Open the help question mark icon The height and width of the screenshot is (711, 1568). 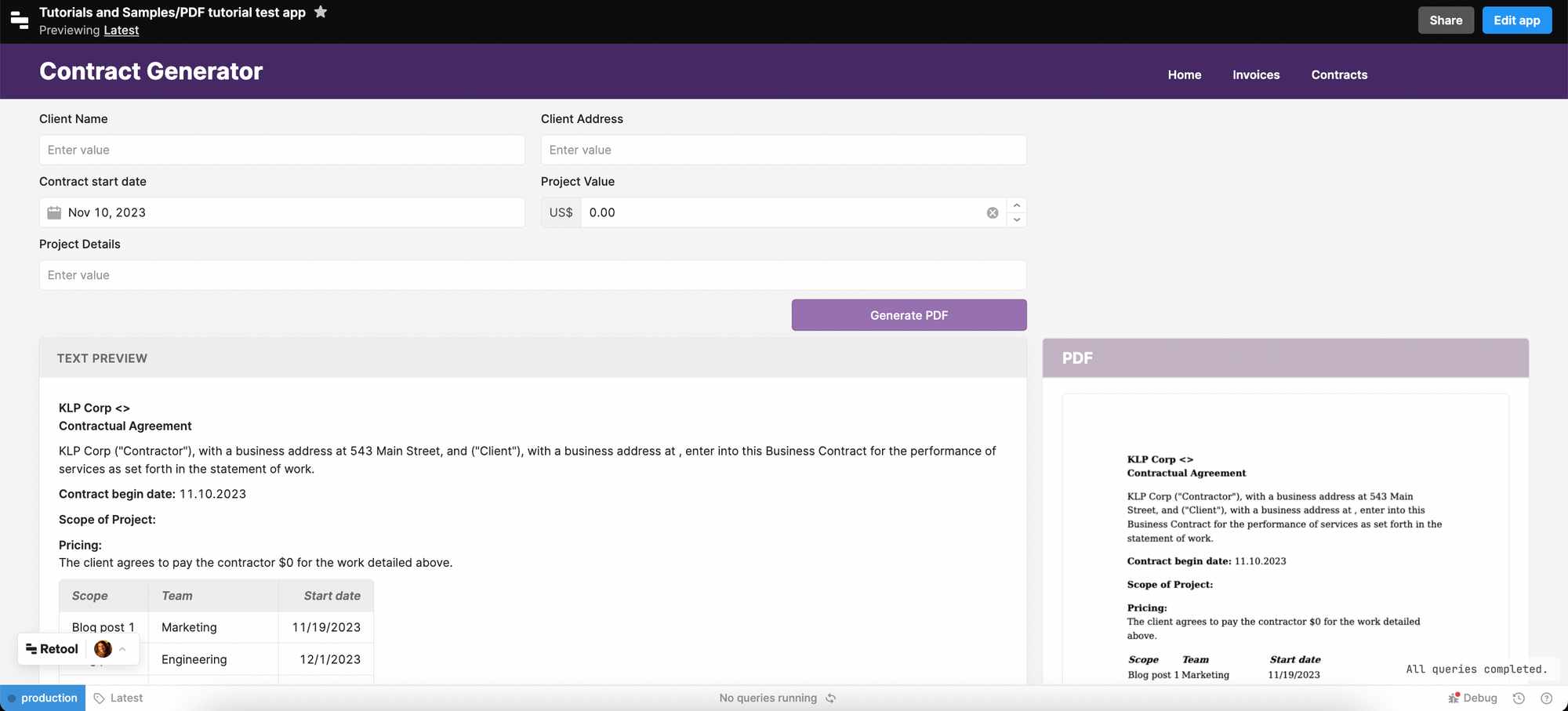pyautogui.click(x=1547, y=698)
